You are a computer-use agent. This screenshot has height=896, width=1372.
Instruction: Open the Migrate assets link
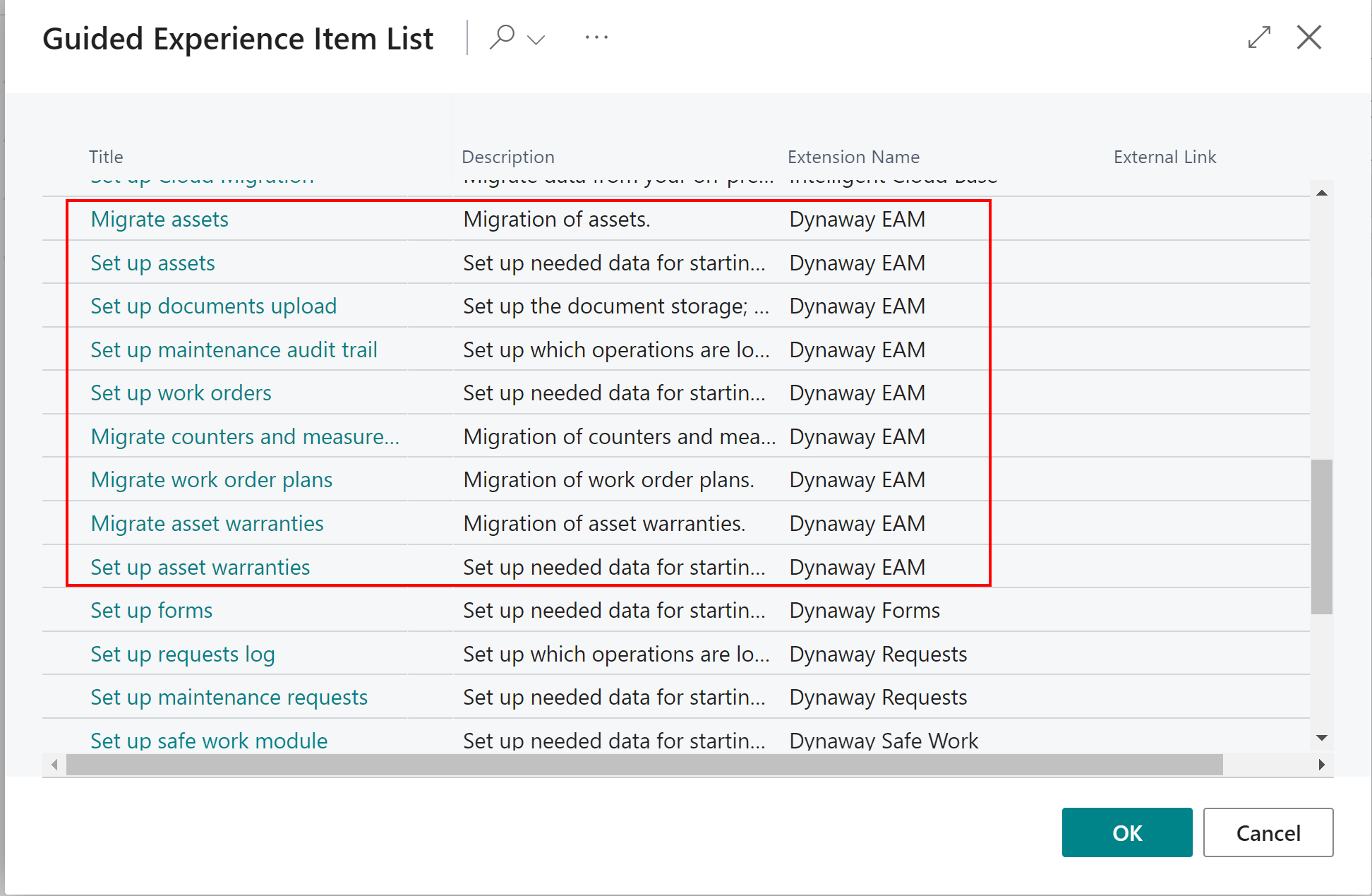pyautogui.click(x=159, y=220)
